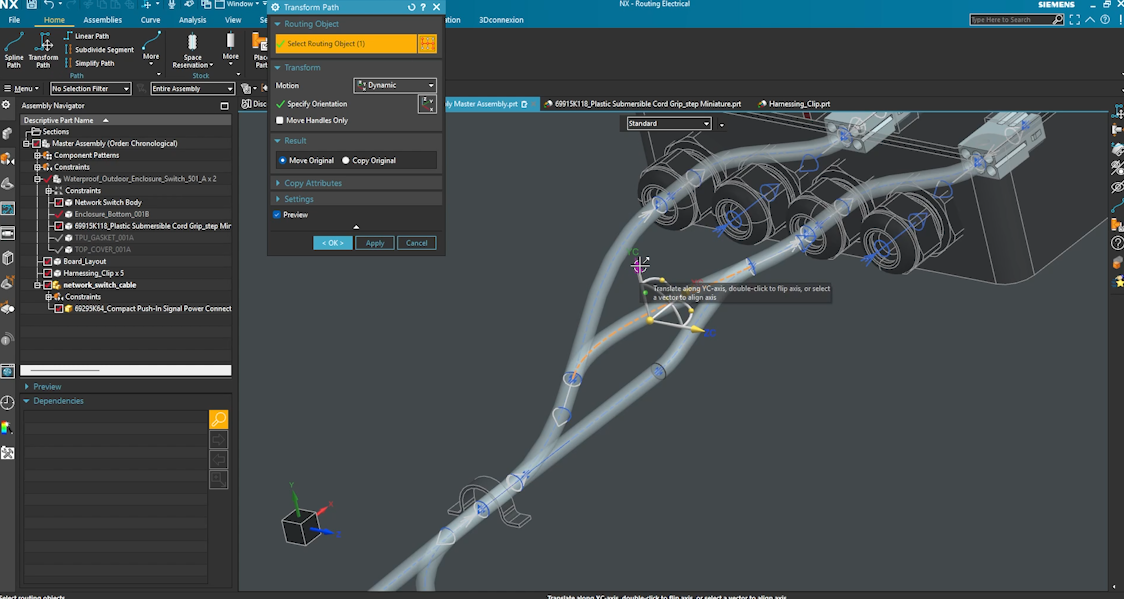Toggle visibility checkbox for Network Switch Body
The height and width of the screenshot is (599, 1124).
(x=59, y=203)
